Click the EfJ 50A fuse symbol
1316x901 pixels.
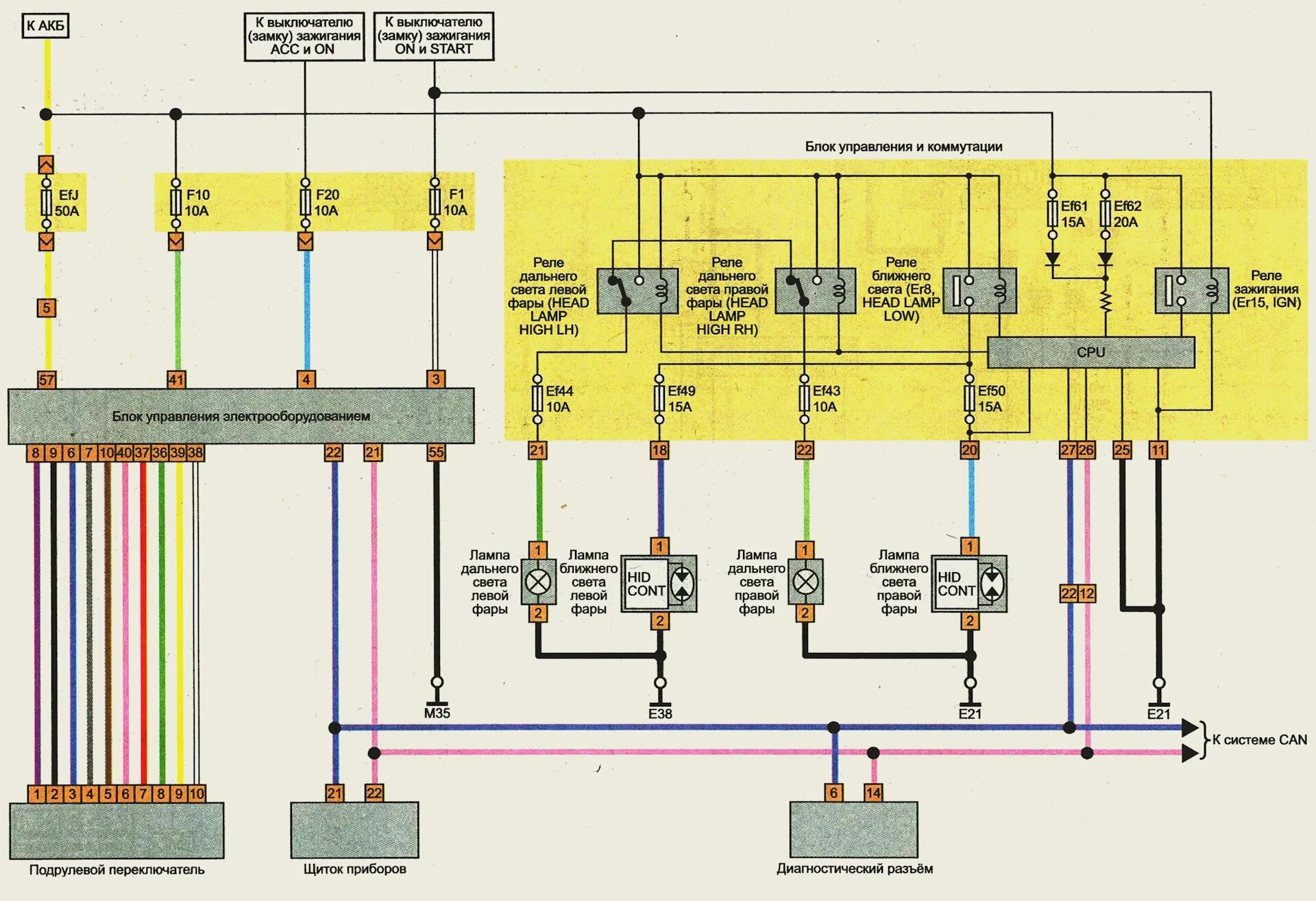coord(46,203)
